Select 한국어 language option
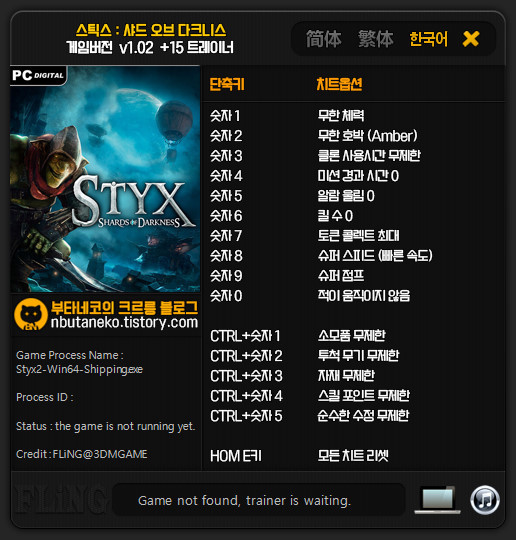The image size is (516, 540). tap(429, 39)
